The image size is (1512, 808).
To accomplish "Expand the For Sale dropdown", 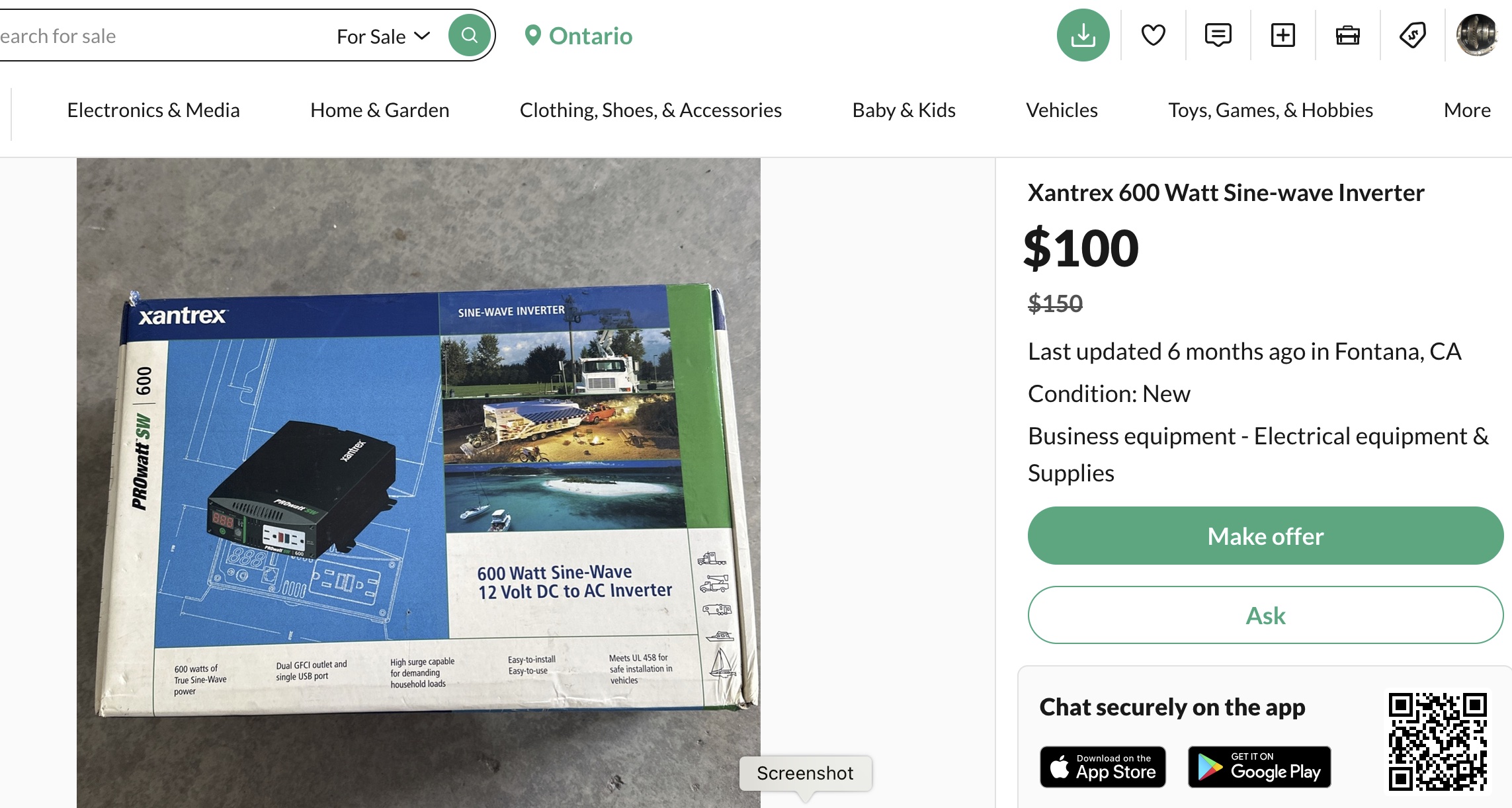I will tap(383, 36).
